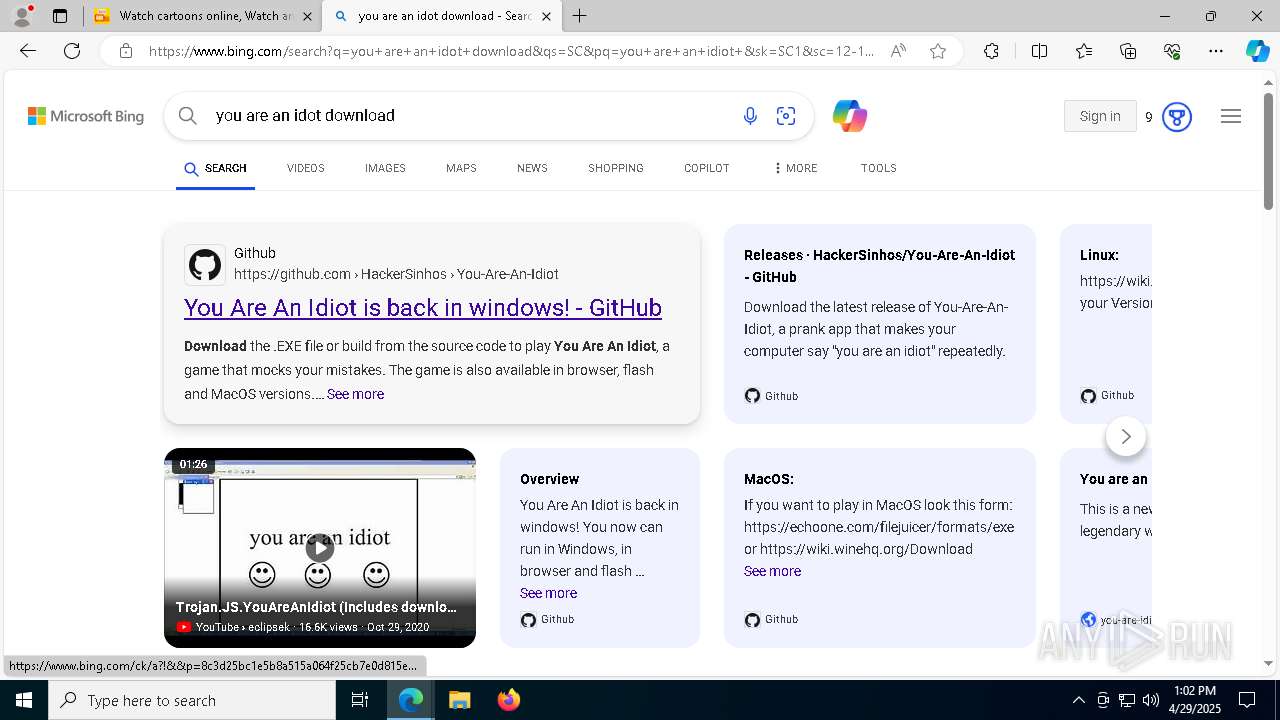Switch to IMAGES search tab
Viewport: 1280px width, 720px height.
tap(385, 168)
